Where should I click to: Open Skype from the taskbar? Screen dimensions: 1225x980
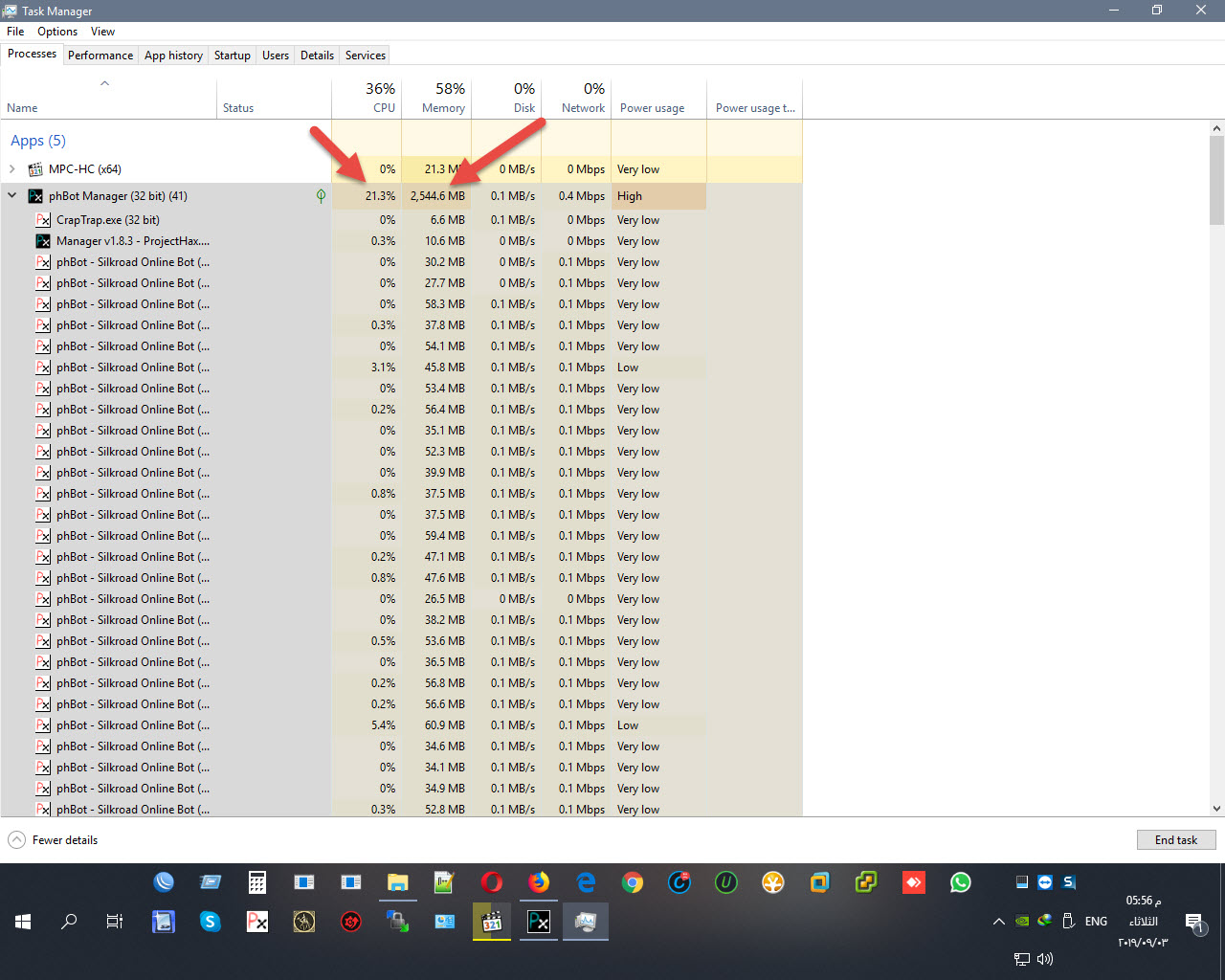tap(210, 922)
